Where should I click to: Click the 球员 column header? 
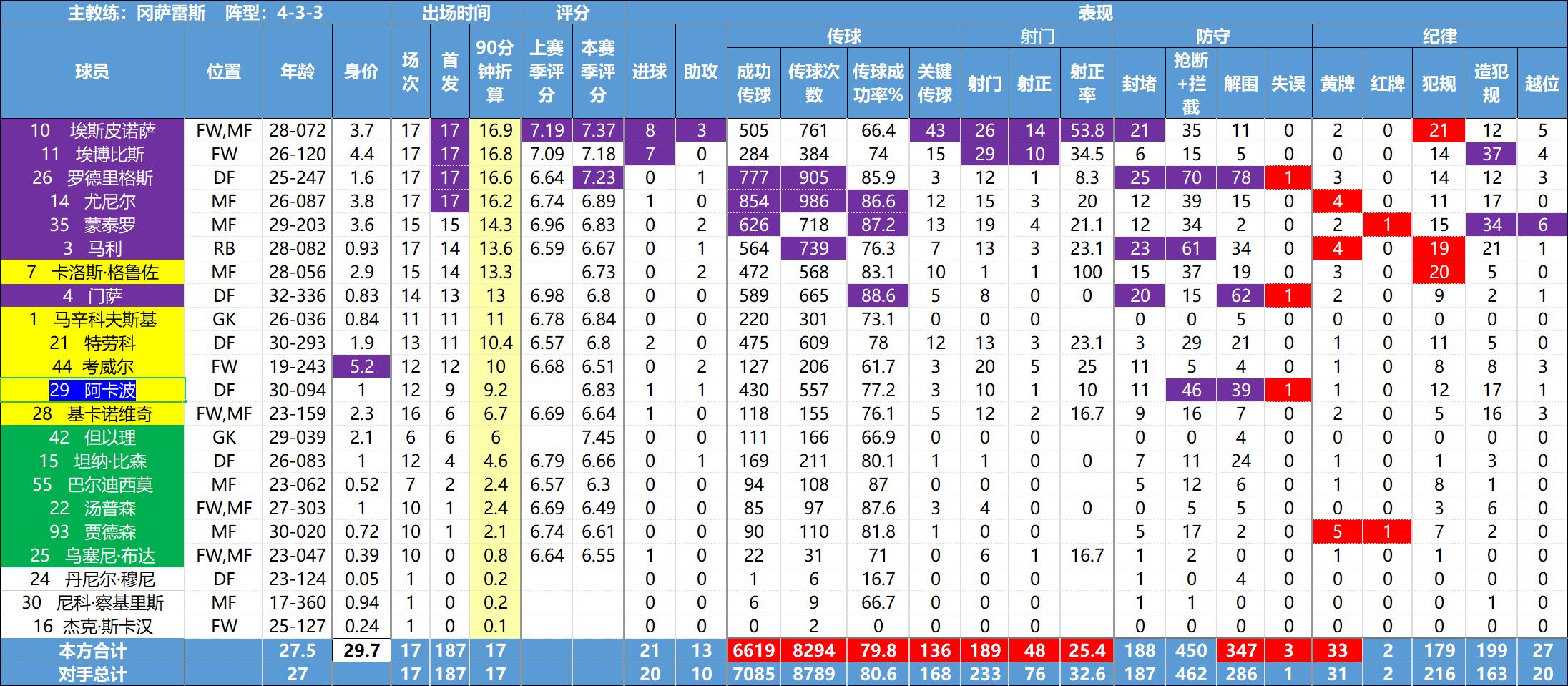coord(92,72)
